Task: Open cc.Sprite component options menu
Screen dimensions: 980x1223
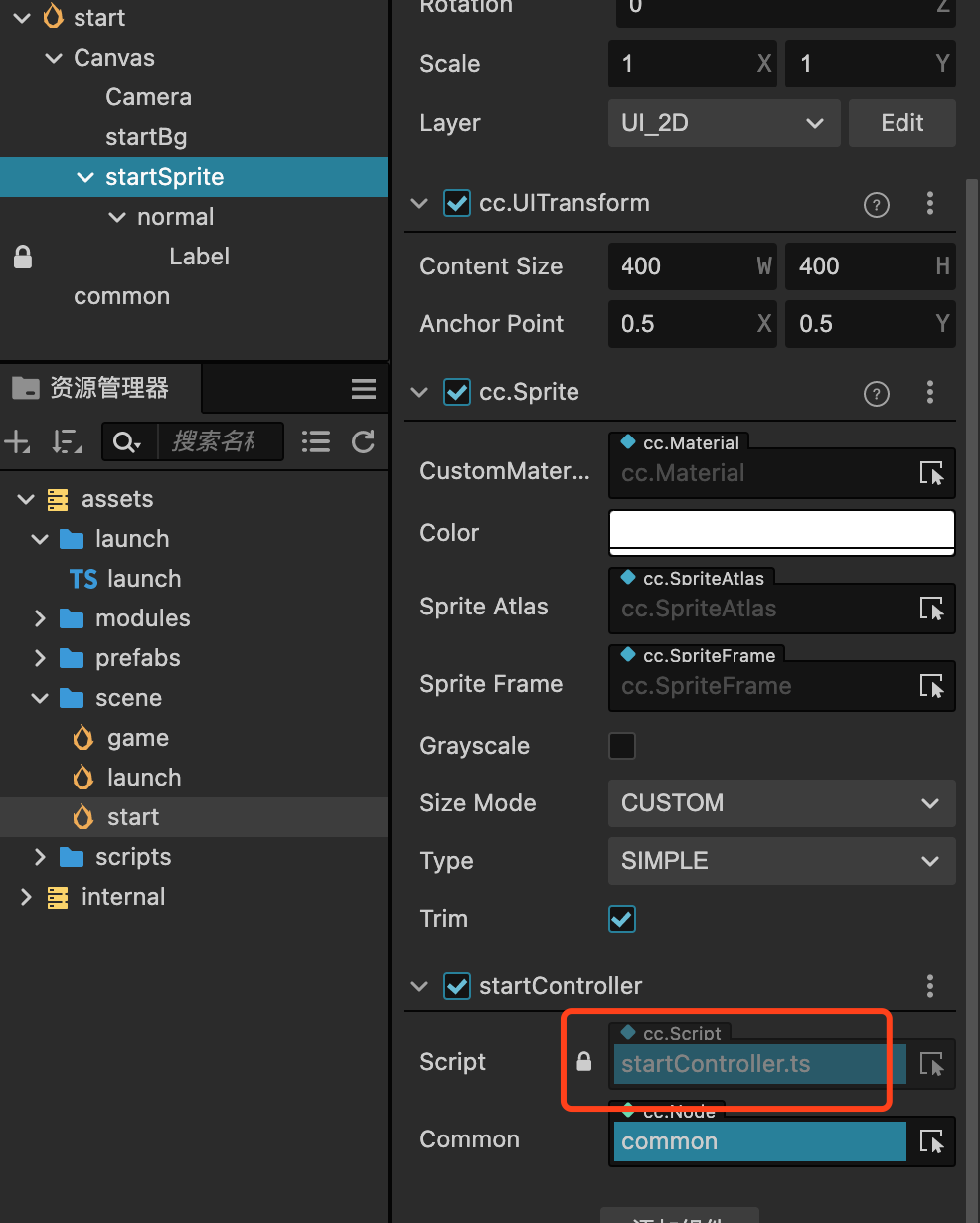Action: (x=930, y=392)
